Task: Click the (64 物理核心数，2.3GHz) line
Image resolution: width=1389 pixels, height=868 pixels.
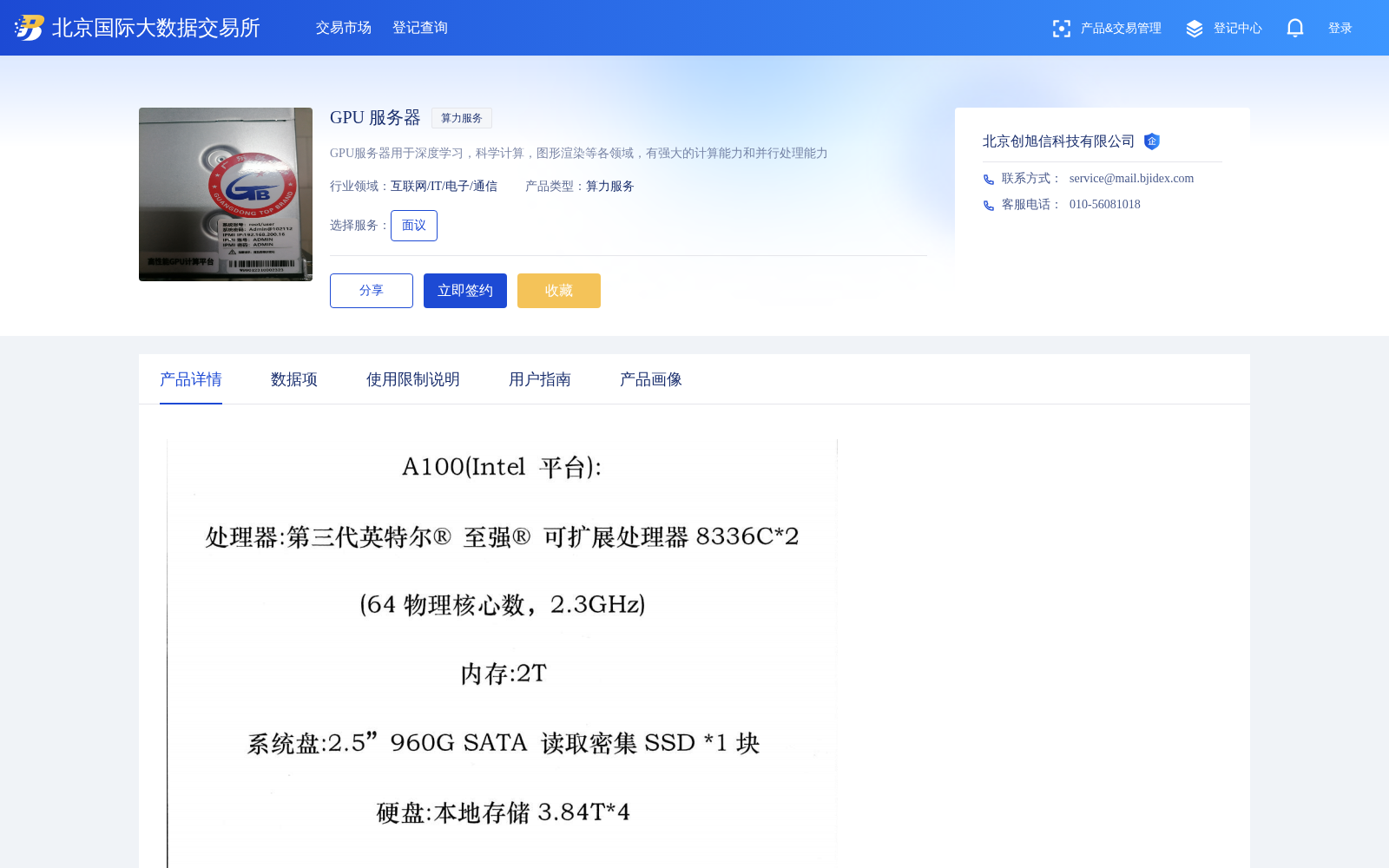Action: tap(503, 605)
